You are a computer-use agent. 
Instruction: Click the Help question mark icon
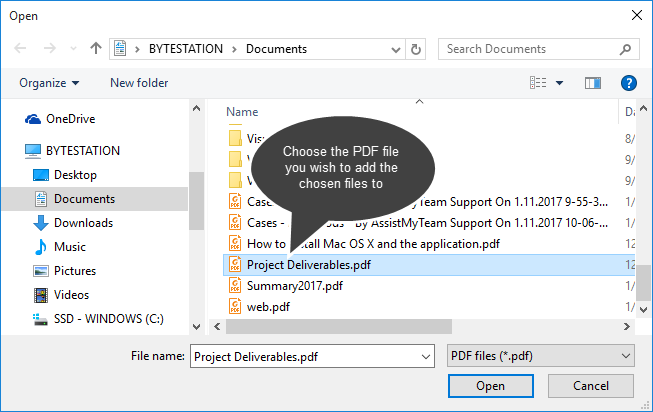point(629,83)
